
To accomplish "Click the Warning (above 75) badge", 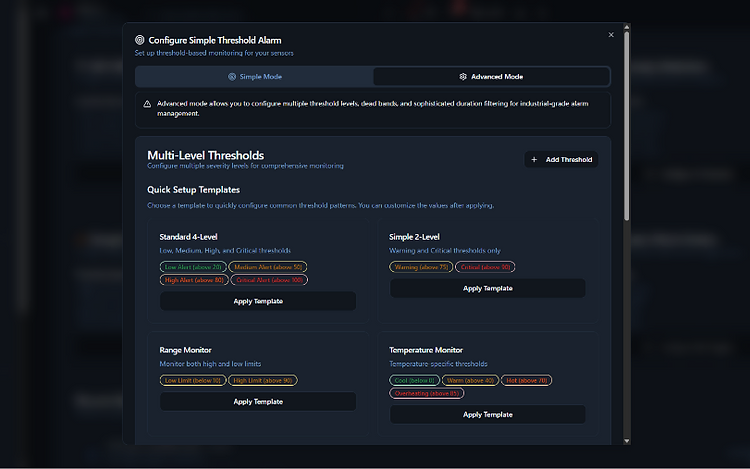I will pyautogui.click(x=421, y=267).
